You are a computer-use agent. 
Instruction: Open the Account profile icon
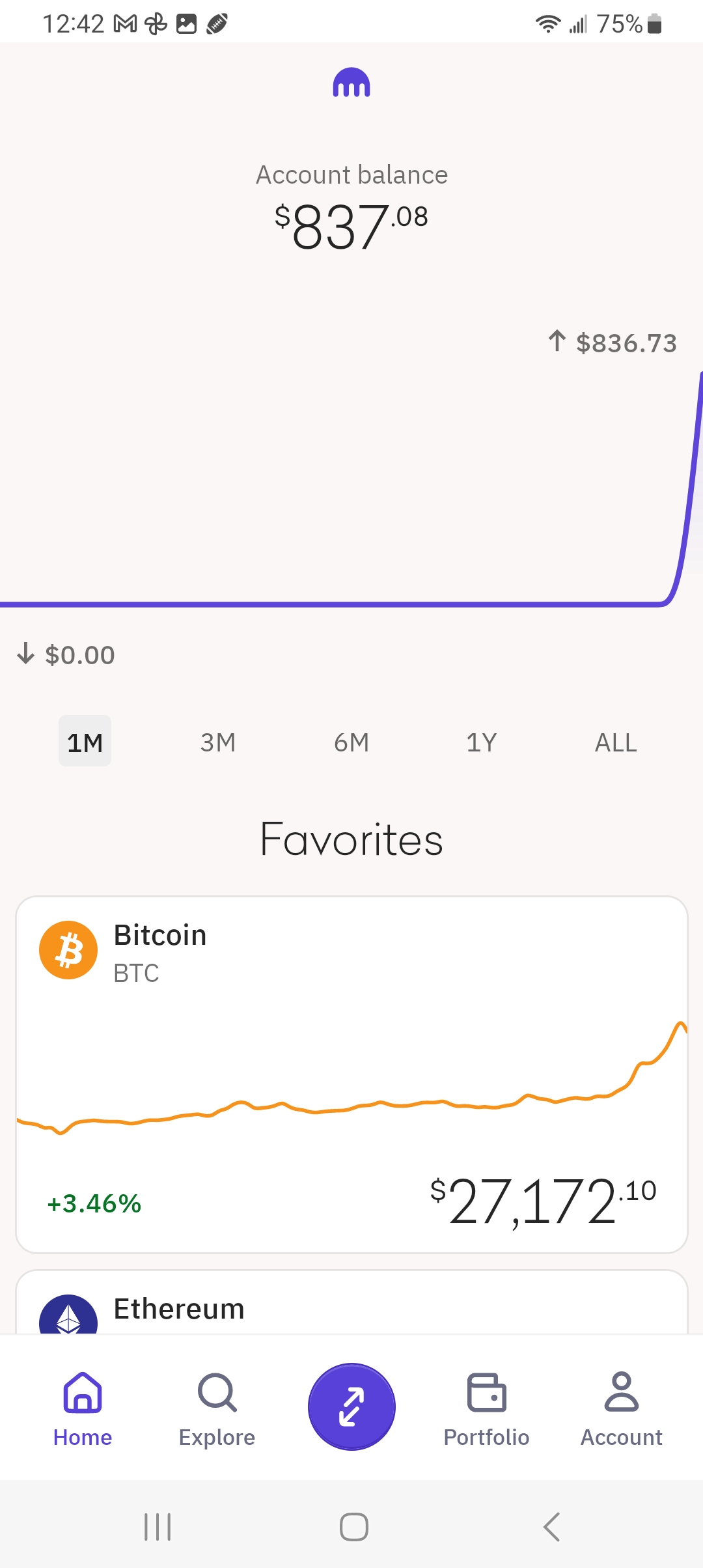tap(621, 1393)
